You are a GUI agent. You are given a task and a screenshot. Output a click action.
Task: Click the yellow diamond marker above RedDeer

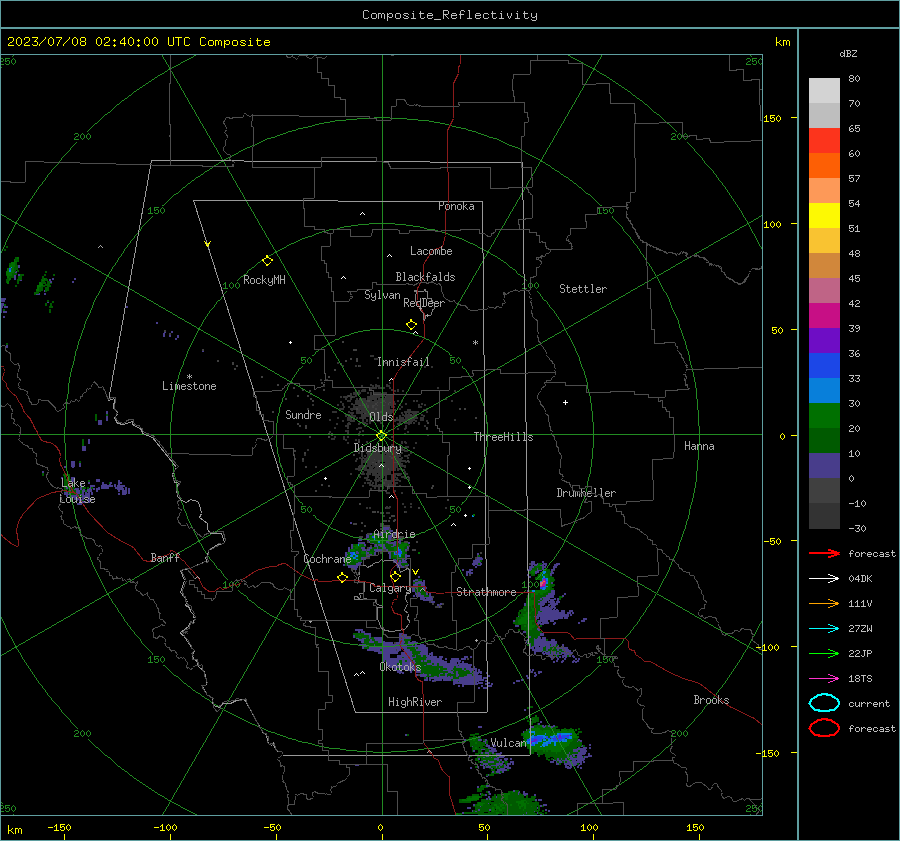click(411, 325)
